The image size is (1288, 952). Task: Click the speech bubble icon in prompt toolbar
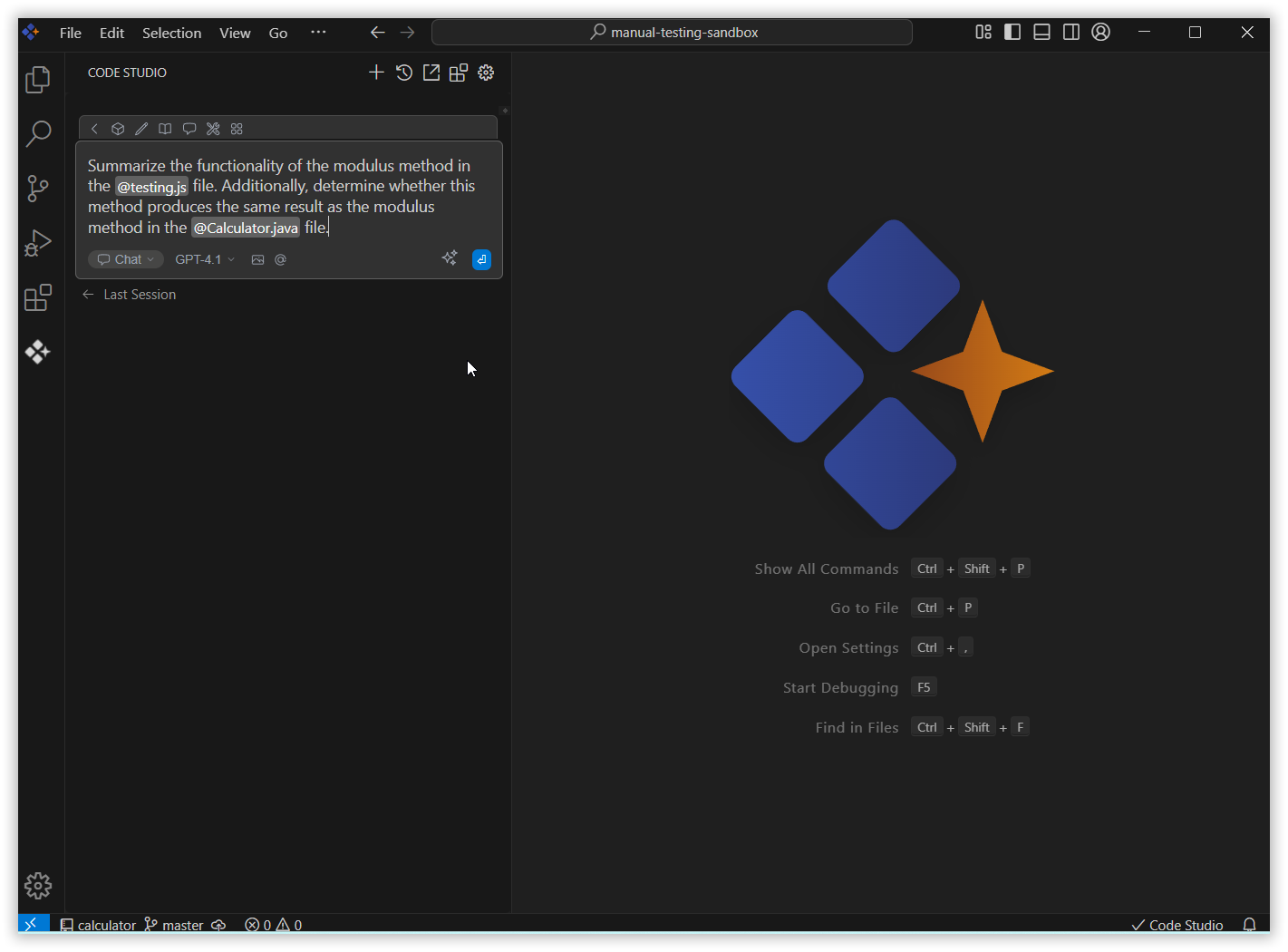(189, 129)
